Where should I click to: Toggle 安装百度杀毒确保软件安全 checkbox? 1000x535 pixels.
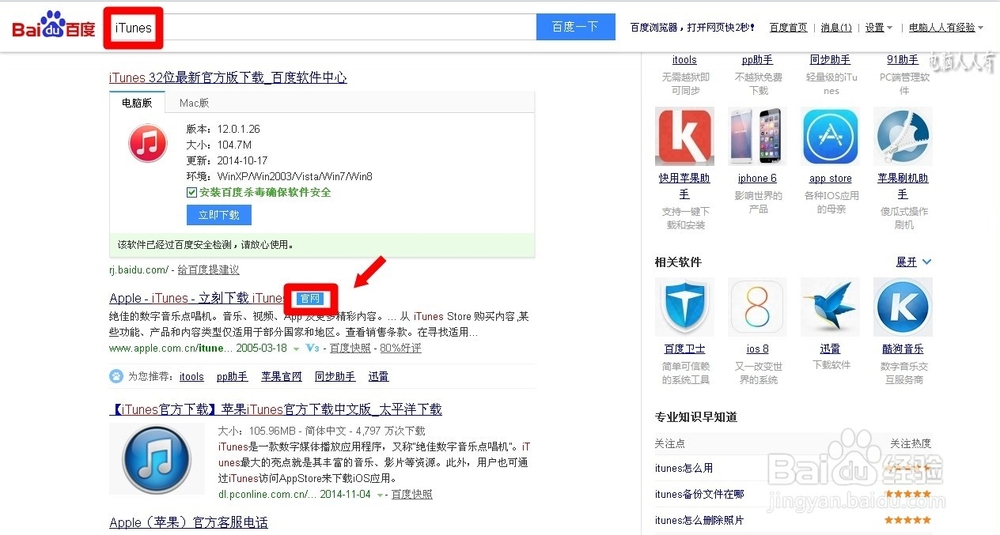pyautogui.click(x=191, y=193)
